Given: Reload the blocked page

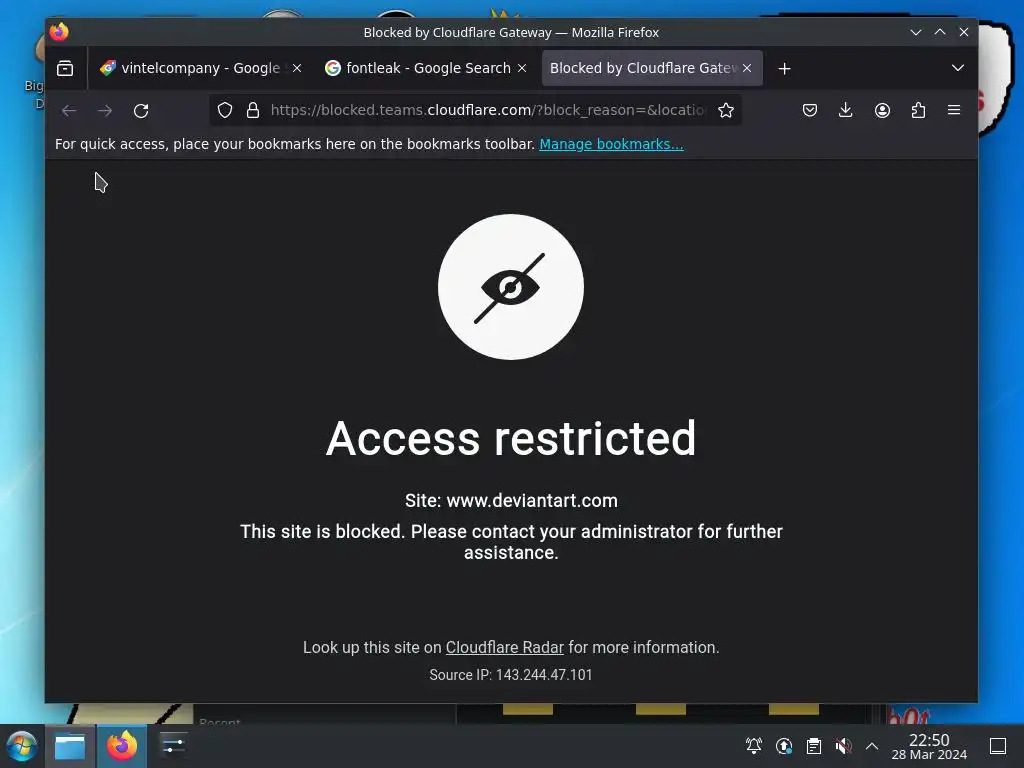Looking at the screenshot, I should pos(141,110).
